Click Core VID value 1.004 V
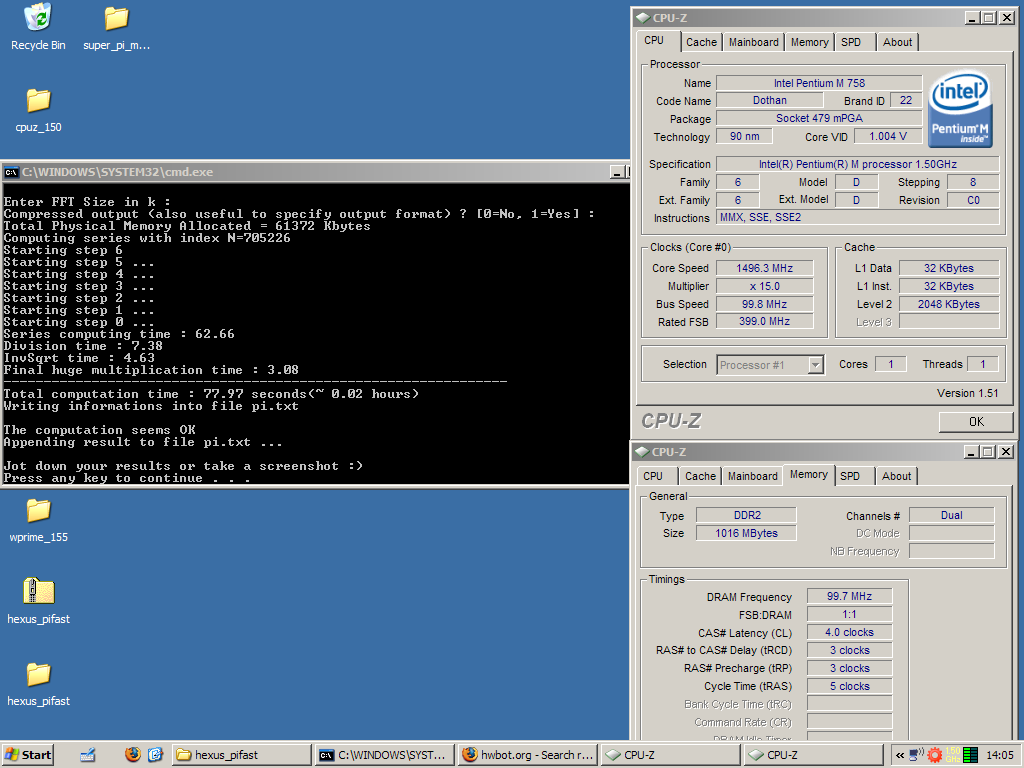1024x768 pixels. 888,136
